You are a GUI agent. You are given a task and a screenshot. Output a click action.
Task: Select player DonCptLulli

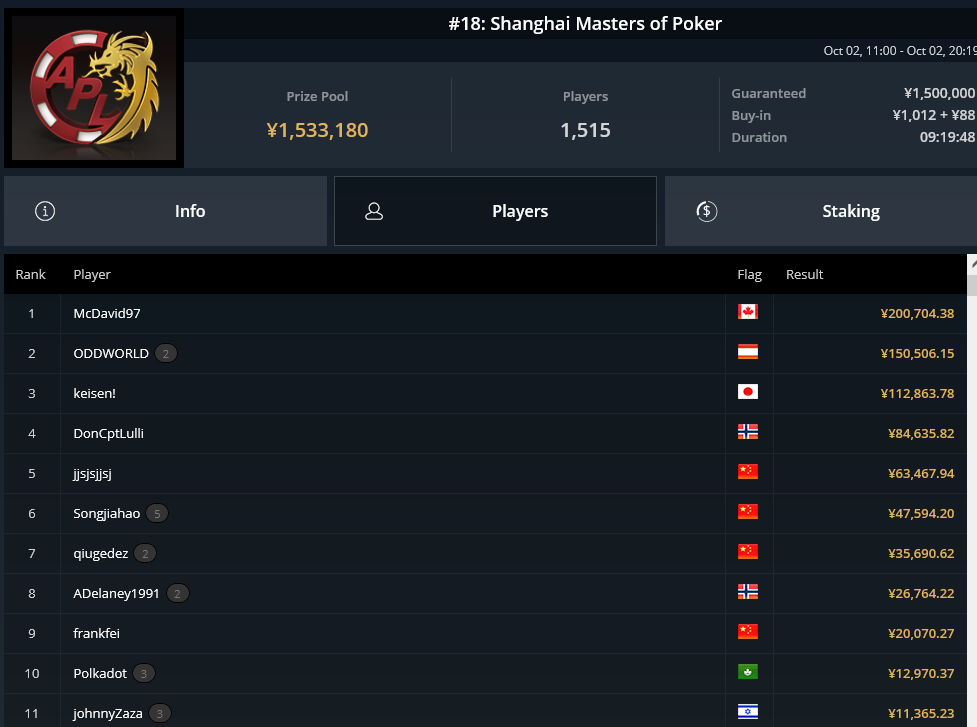[108, 433]
